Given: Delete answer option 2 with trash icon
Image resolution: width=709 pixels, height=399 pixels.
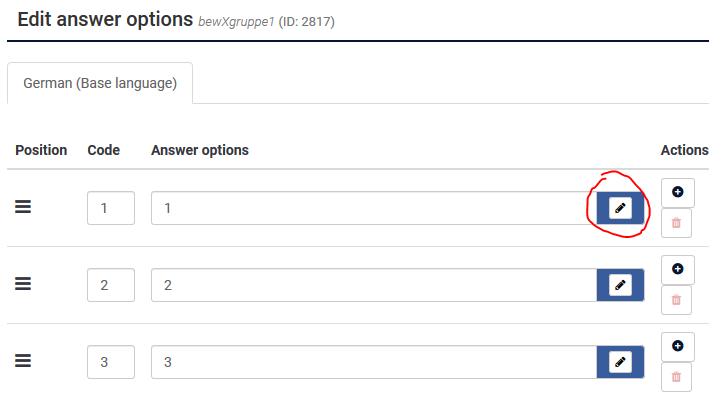Looking at the screenshot, I should pos(676,300).
